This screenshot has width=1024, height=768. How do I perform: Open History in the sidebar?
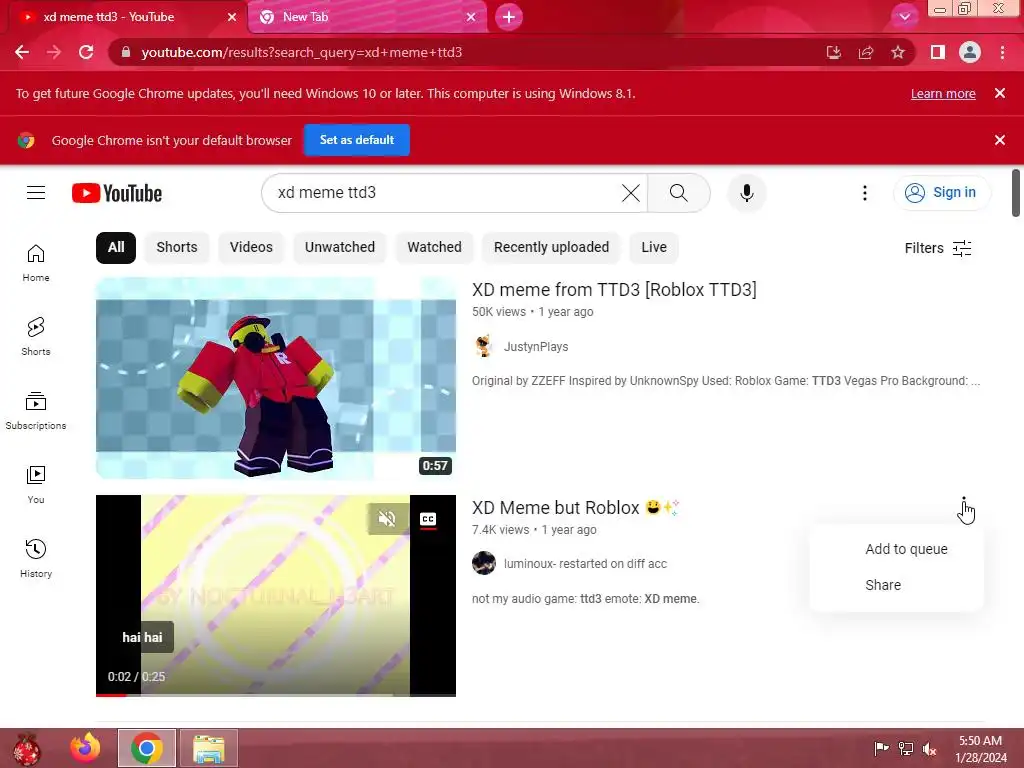pos(36,559)
